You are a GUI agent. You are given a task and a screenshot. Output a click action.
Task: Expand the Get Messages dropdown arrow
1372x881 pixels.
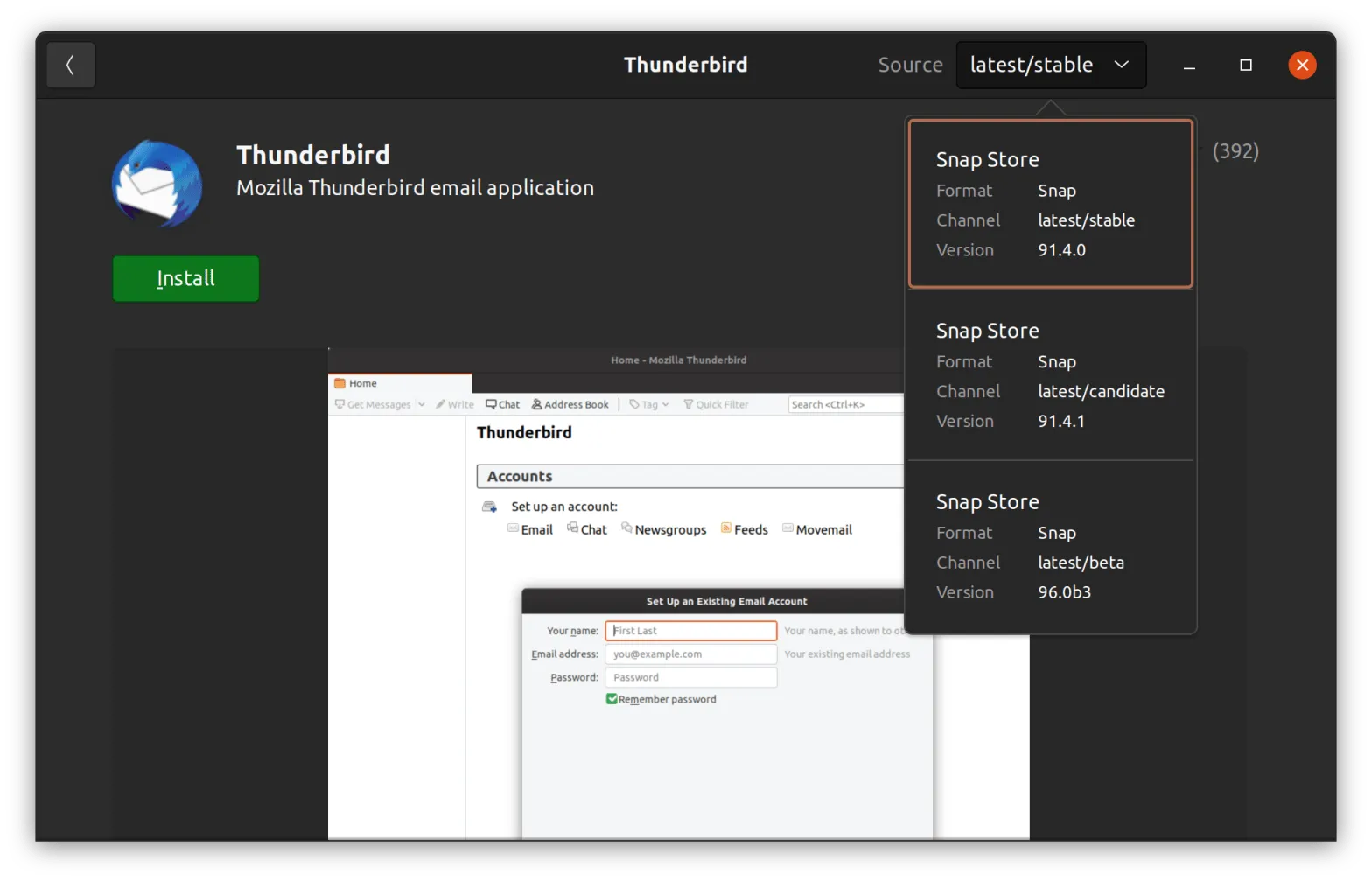[422, 404]
